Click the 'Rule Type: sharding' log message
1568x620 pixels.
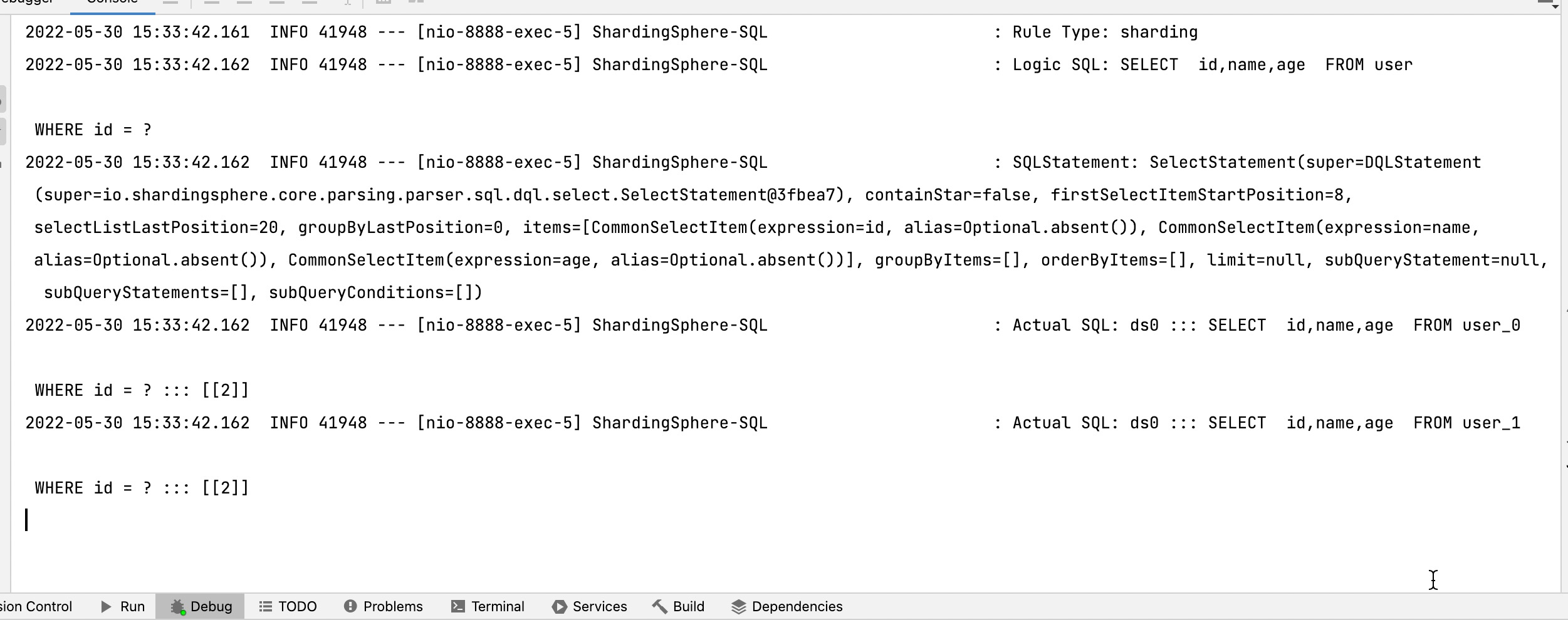[1105, 32]
